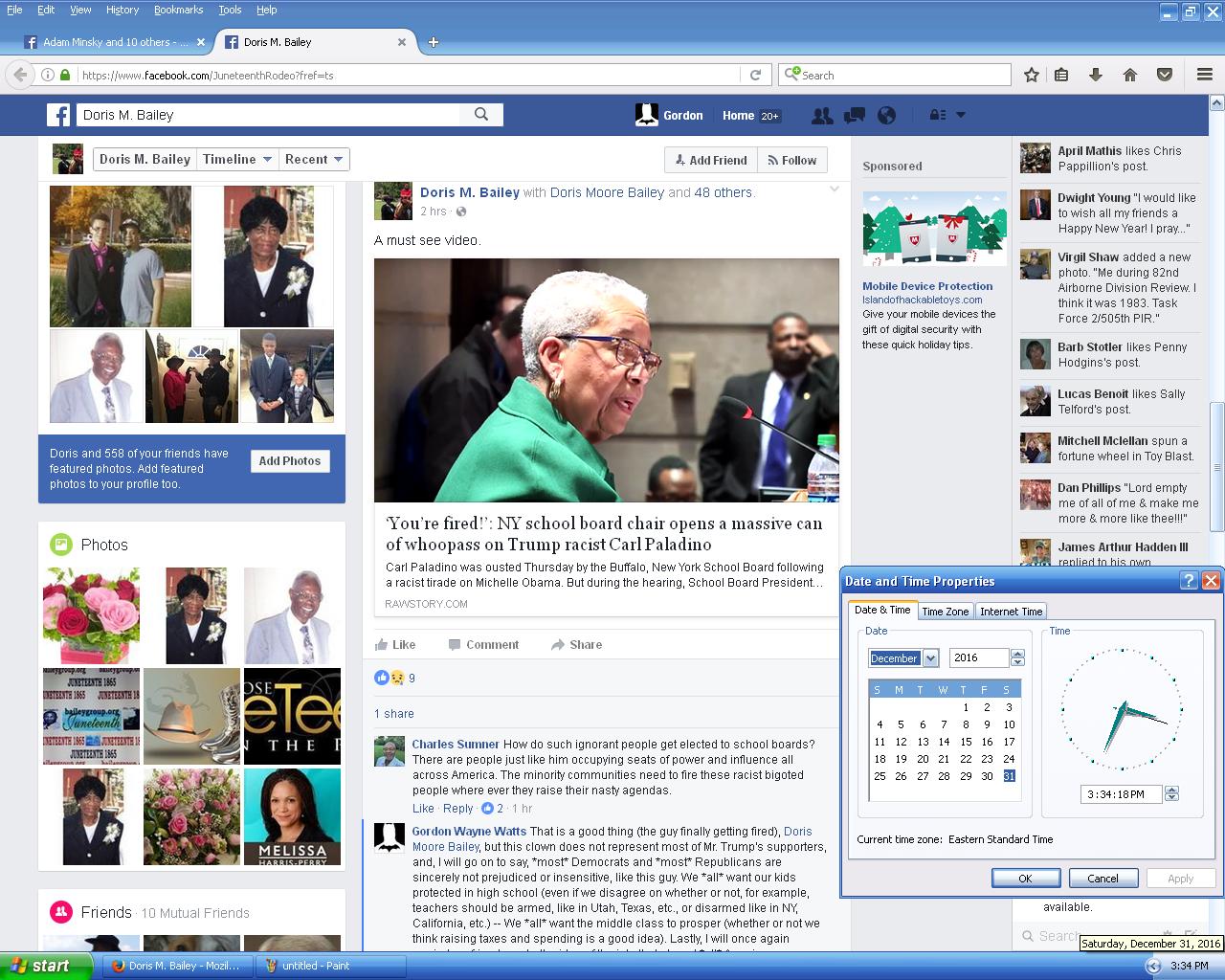Like the Carl Paladino post
Image resolution: width=1225 pixels, height=980 pixels.
(x=395, y=645)
